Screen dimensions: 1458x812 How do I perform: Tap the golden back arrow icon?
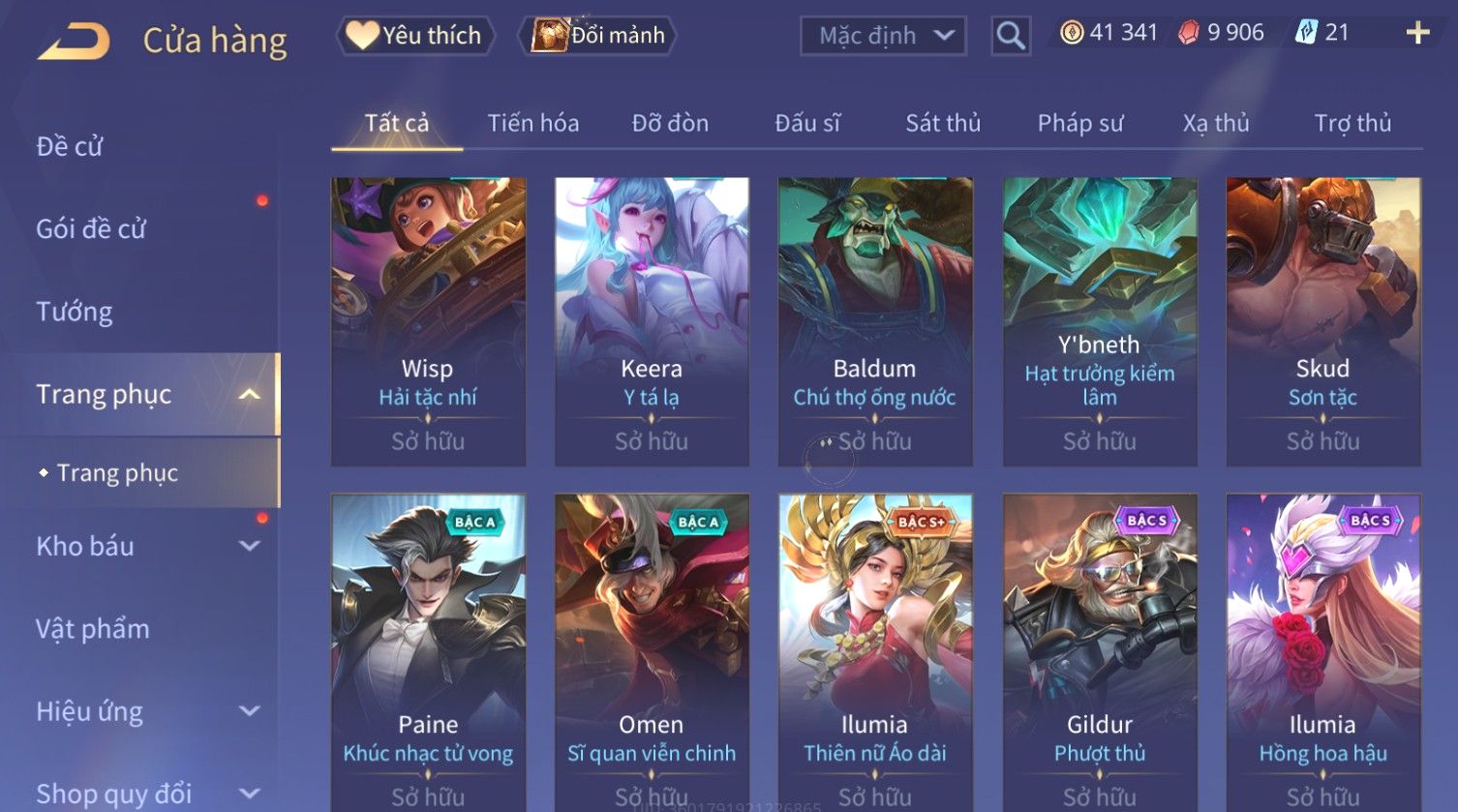(74, 41)
